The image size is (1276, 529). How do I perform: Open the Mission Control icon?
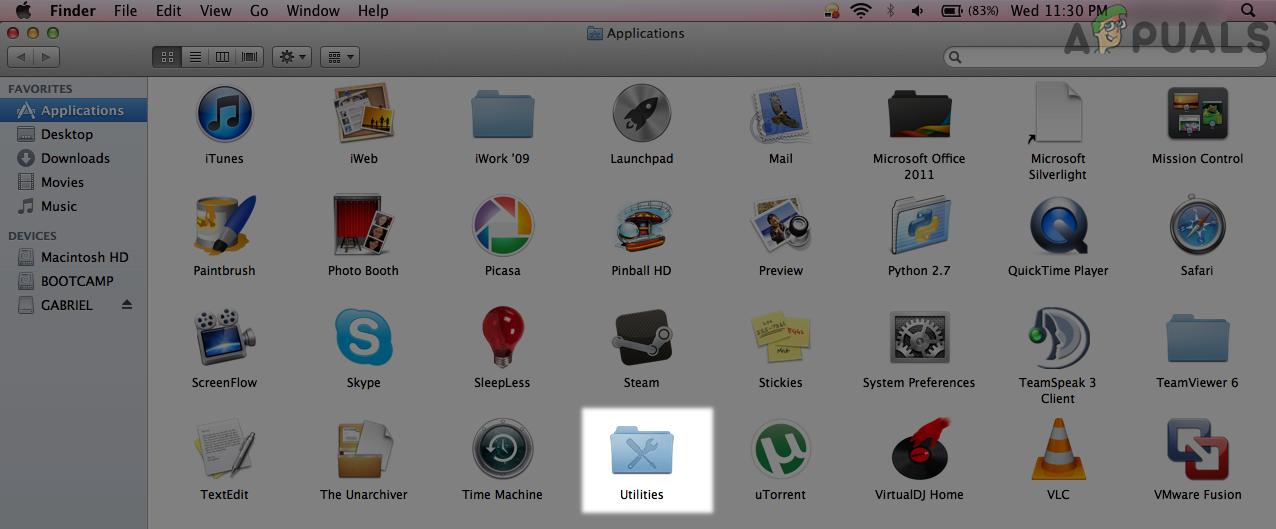pyautogui.click(x=1197, y=114)
